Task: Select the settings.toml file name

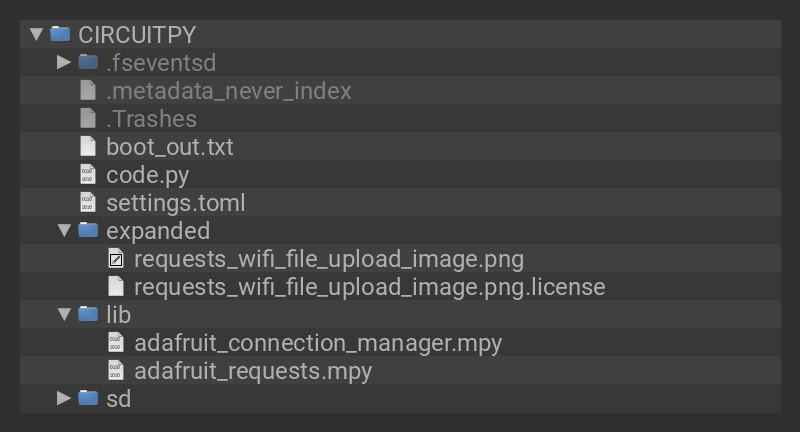Action: (175, 203)
